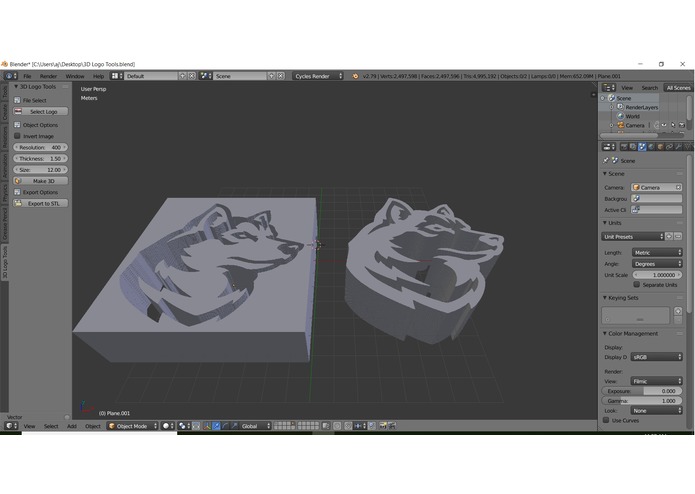Open the viewport shading selector
This screenshot has height=494, width=695.
click(x=168, y=426)
